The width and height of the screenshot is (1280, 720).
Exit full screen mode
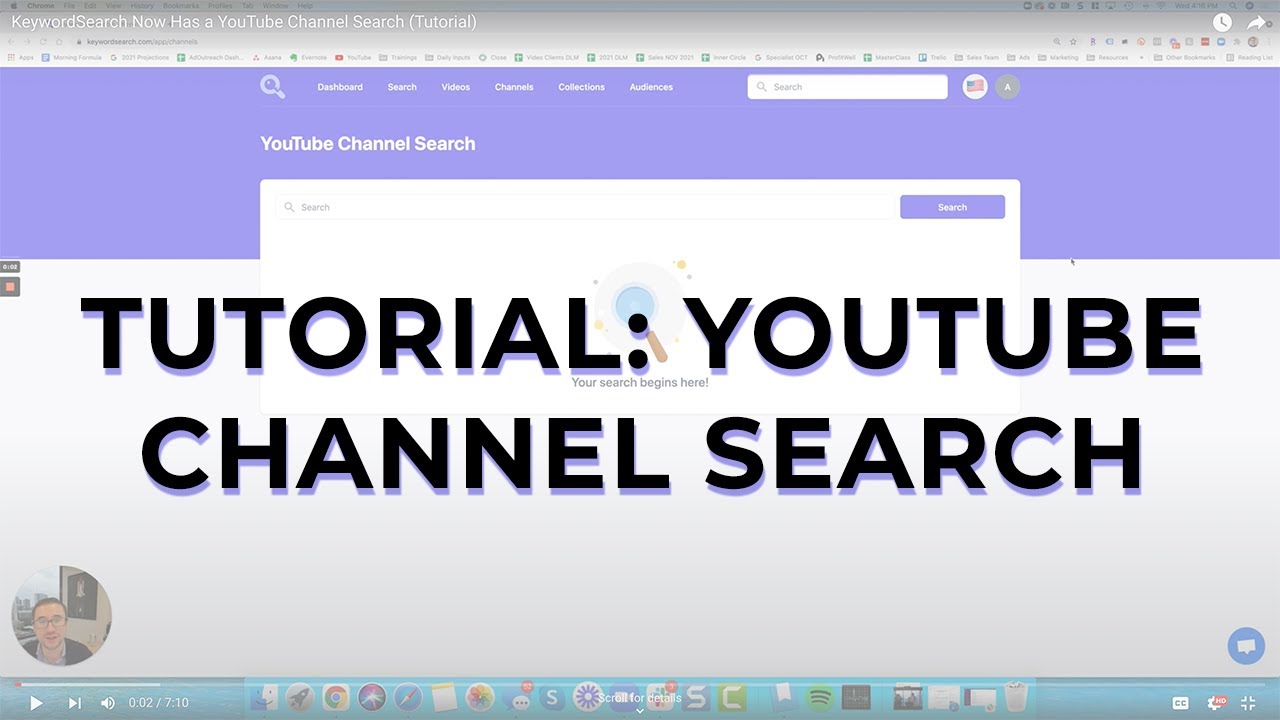click(x=1248, y=703)
